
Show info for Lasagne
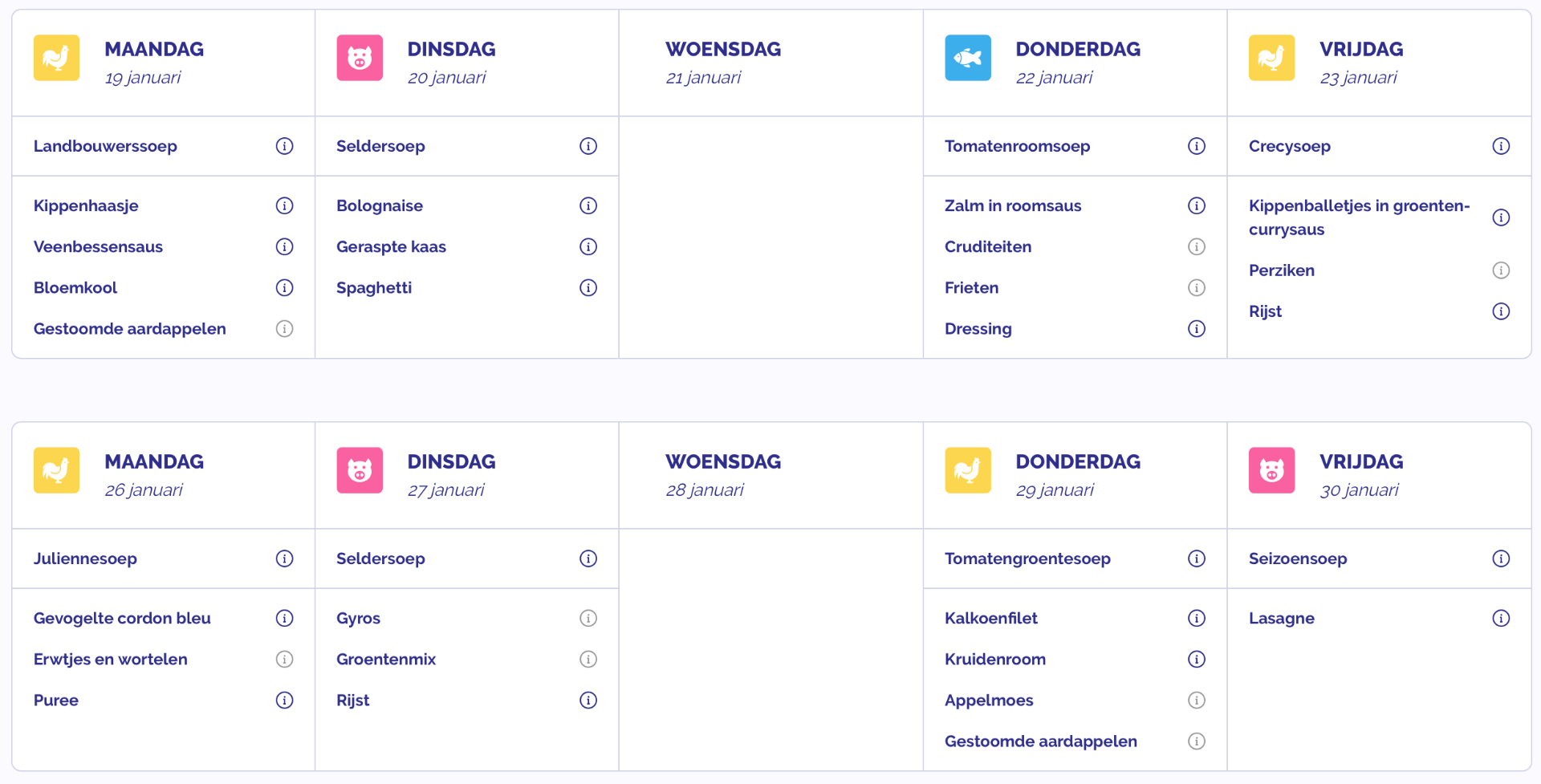click(1501, 618)
